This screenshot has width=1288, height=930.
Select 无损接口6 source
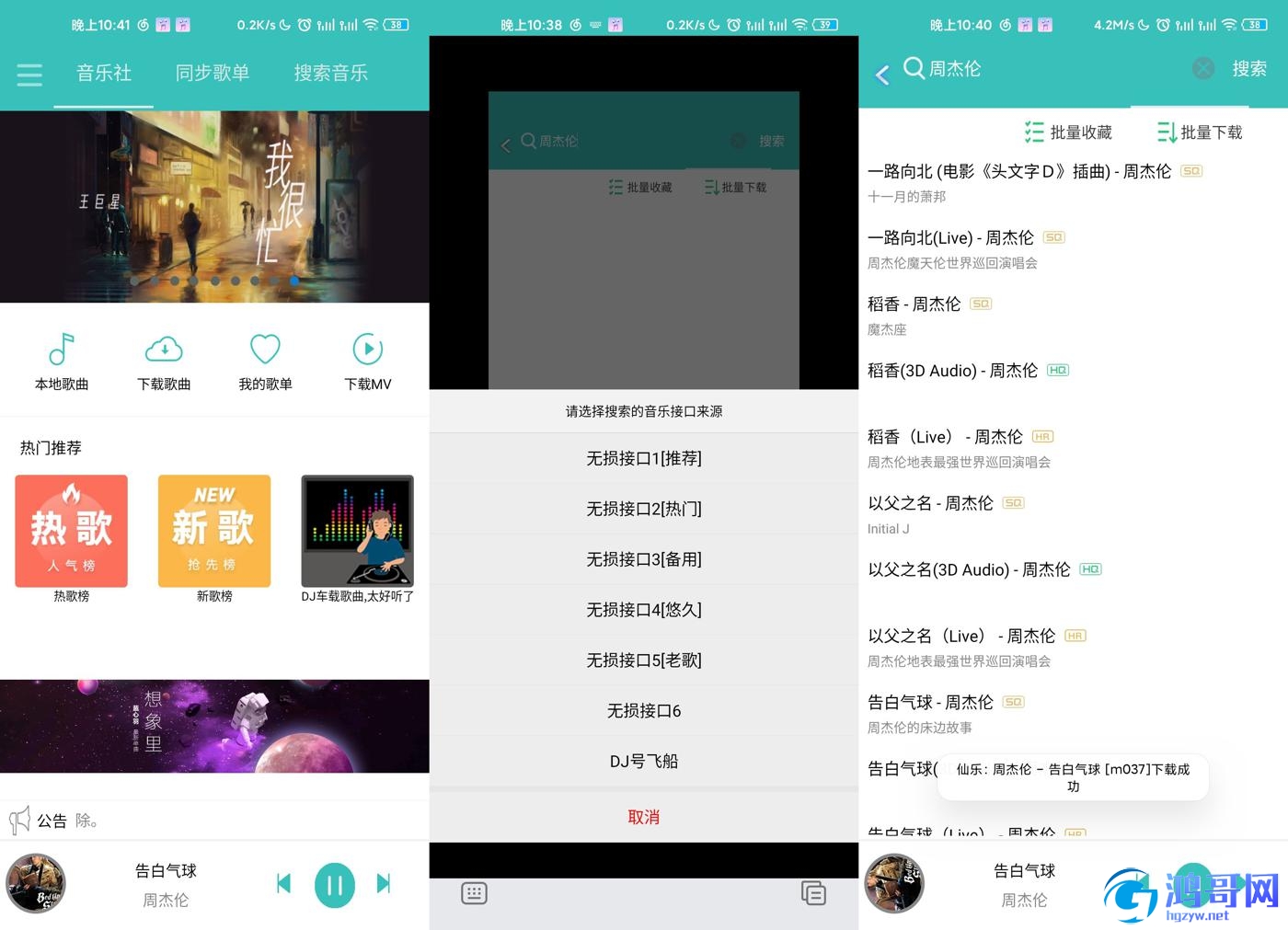point(644,711)
